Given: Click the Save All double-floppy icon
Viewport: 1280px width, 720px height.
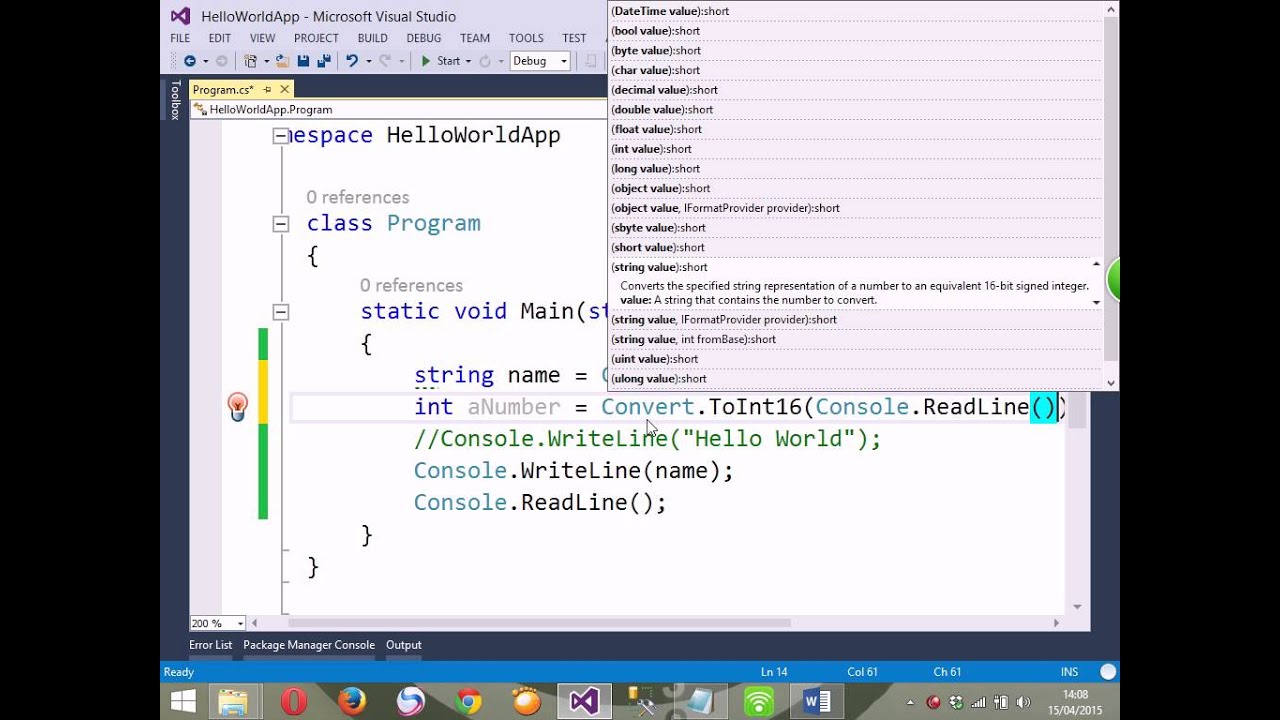Looking at the screenshot, I should click(324, 61).
